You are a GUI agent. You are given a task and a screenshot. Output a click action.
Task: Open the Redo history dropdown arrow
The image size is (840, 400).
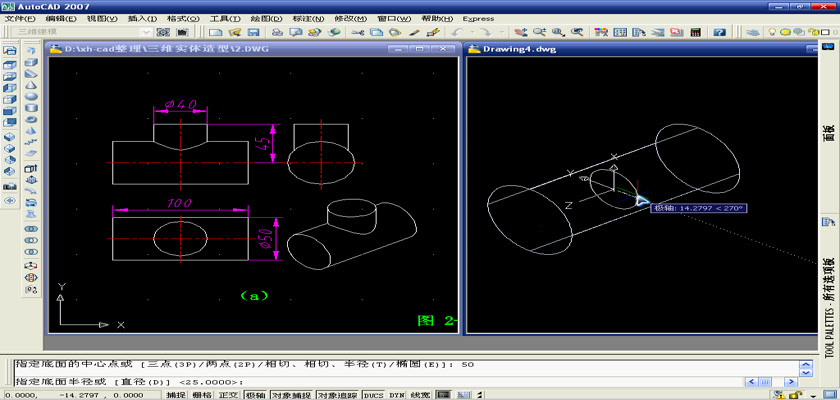tap(501, 32)
